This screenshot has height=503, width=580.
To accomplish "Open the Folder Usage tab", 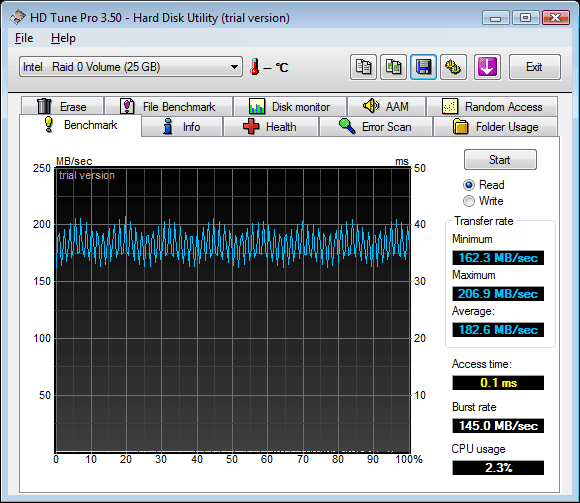I will coord(495,127).
